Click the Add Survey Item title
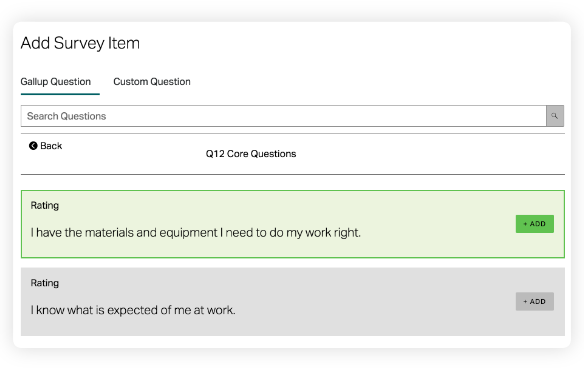Screen dimensions: 584x380 click(x=80, y=43)
